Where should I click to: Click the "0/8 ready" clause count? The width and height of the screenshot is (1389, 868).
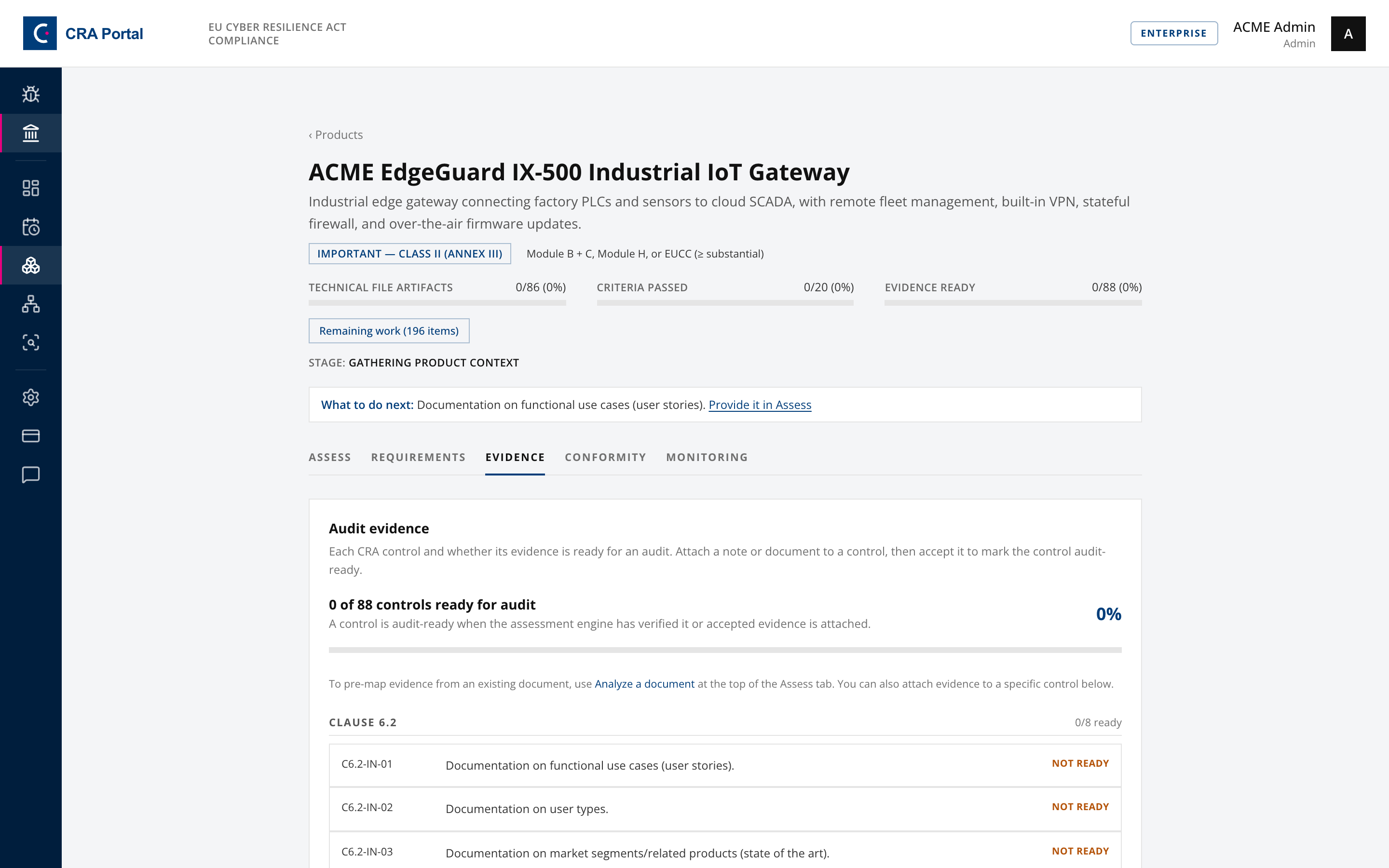(x=1098, y=722)
